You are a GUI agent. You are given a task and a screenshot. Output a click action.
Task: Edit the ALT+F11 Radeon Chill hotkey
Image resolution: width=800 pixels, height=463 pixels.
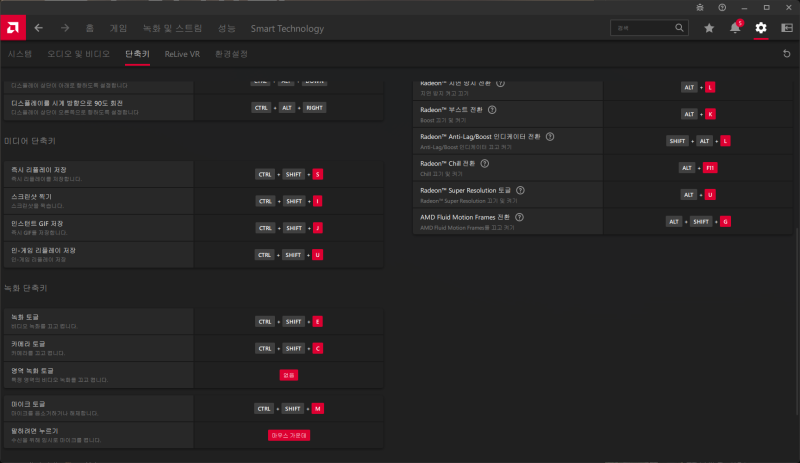[698, 168]
